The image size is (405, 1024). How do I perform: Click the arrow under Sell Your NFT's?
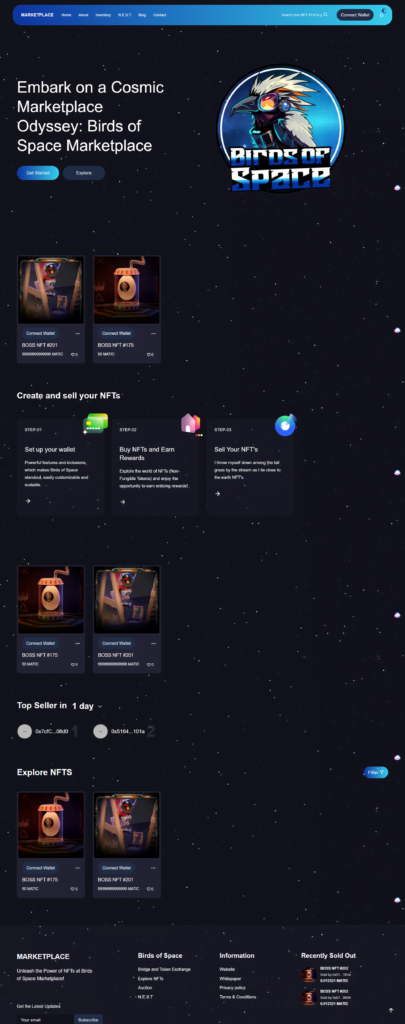(218, 493)
